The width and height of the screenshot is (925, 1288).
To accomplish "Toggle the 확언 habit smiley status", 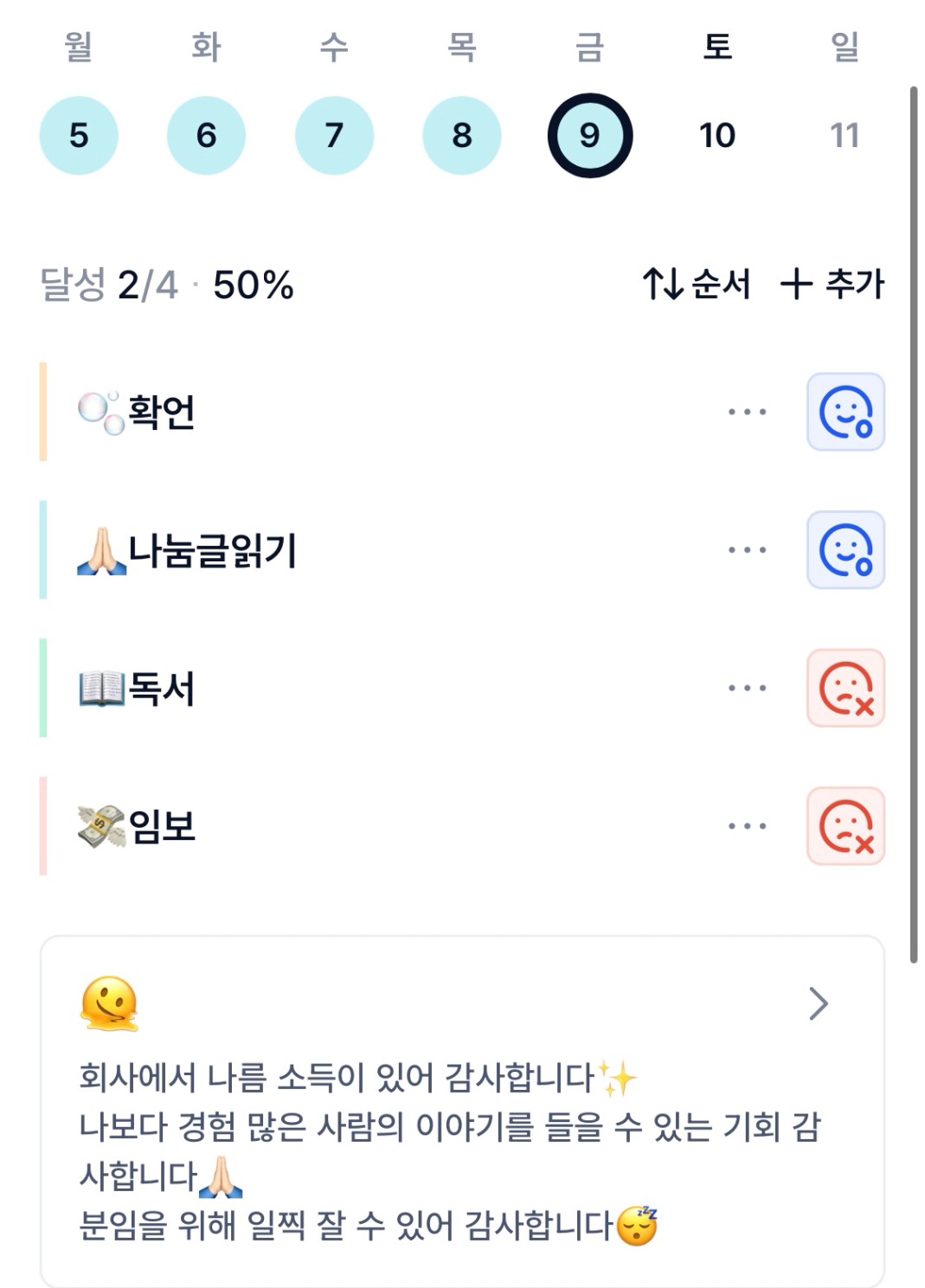I will [845, 412].
